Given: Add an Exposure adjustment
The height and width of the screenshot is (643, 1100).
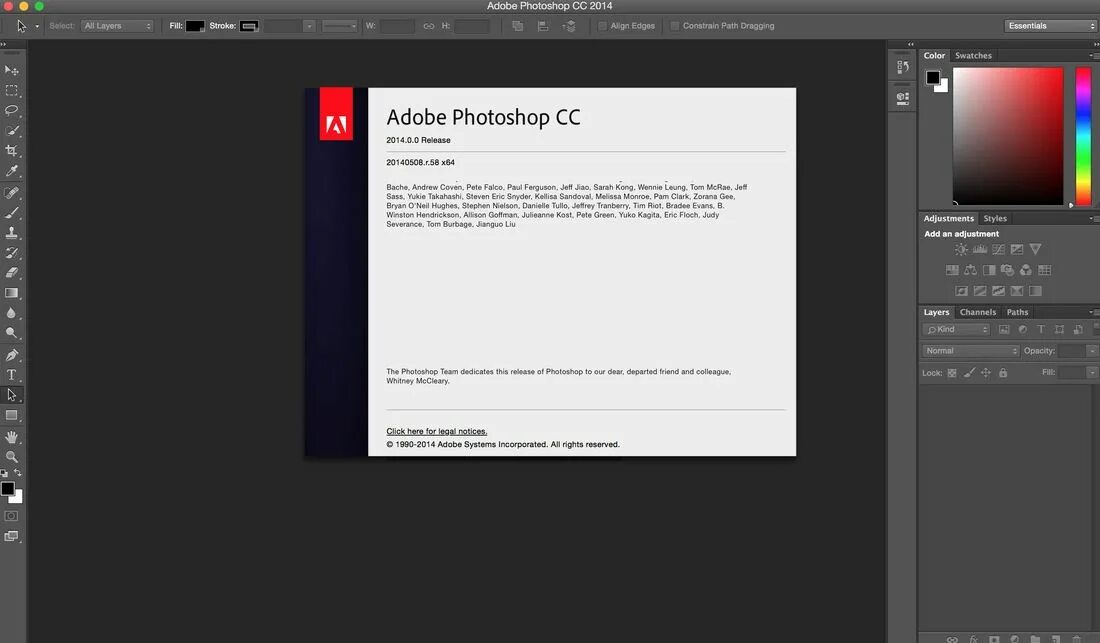Looking at the screenshot, I should (1017, 250).
